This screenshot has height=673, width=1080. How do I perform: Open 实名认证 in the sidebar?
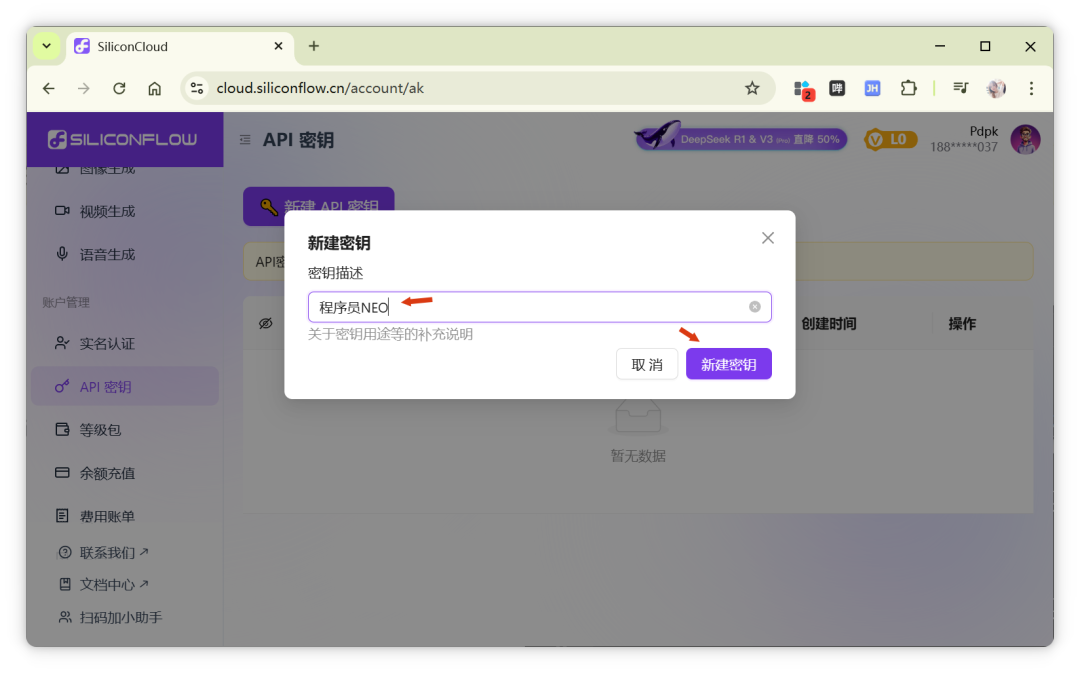pos(125,343)
